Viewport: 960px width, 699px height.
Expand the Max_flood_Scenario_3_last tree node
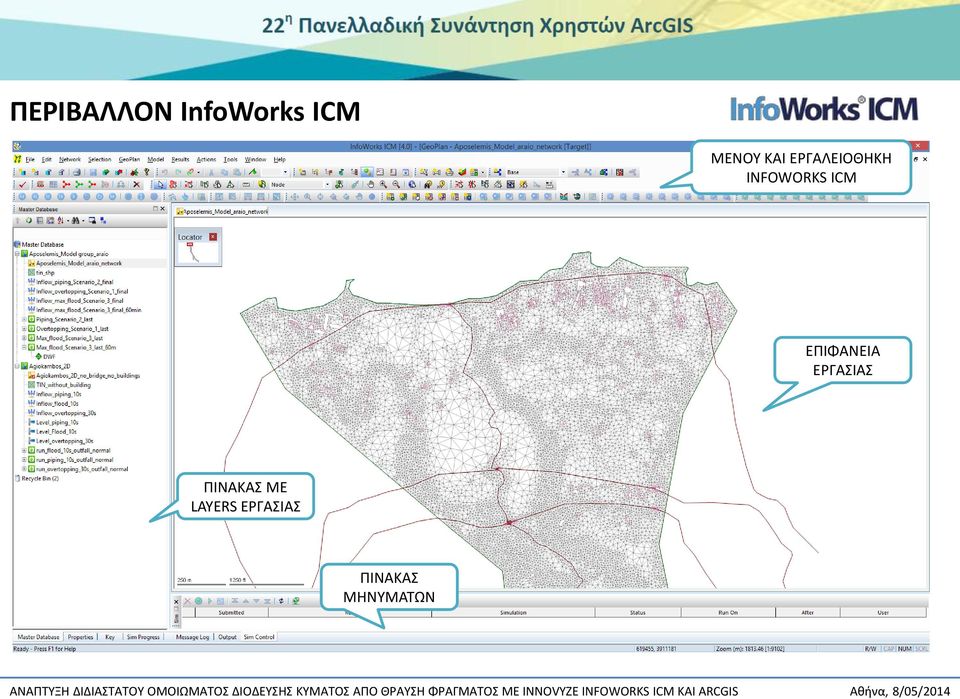coord(24,338)
